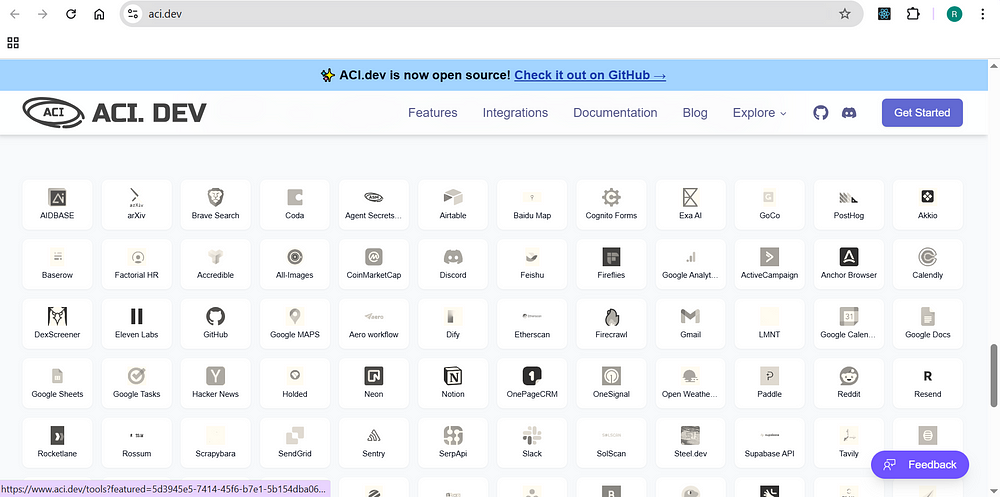Choose the SerpApi integration card
The image size is (1000, 497).
pos(453,443)
